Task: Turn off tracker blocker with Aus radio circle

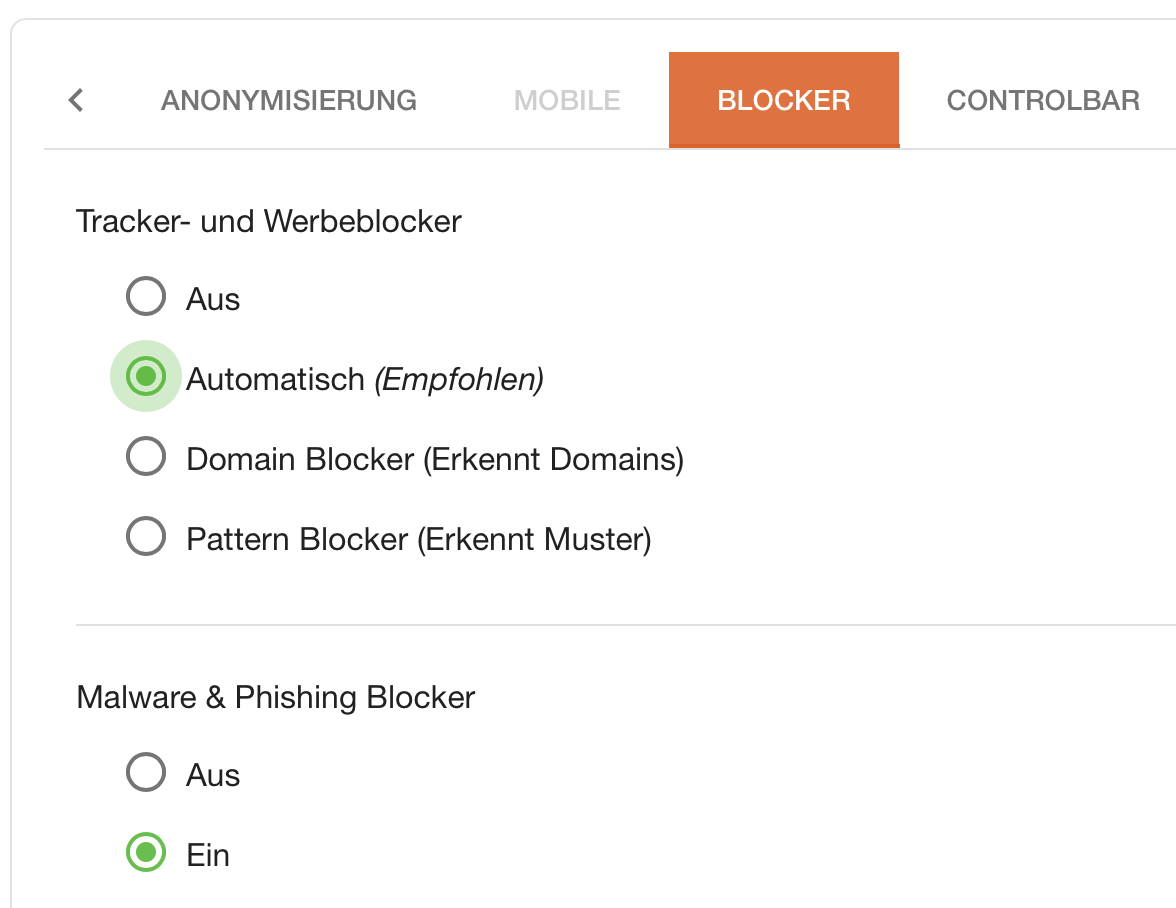Action: pos(146,297)
